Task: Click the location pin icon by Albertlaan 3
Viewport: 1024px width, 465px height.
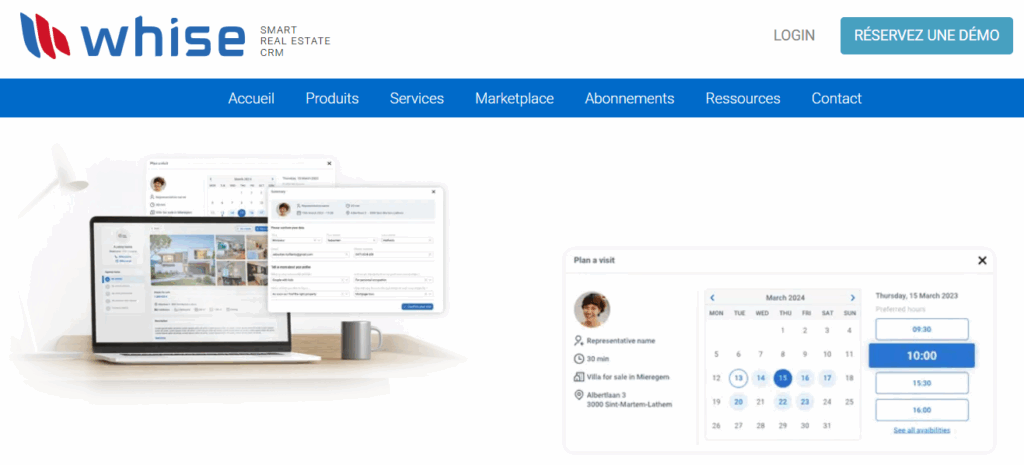Action: [580, 395]
